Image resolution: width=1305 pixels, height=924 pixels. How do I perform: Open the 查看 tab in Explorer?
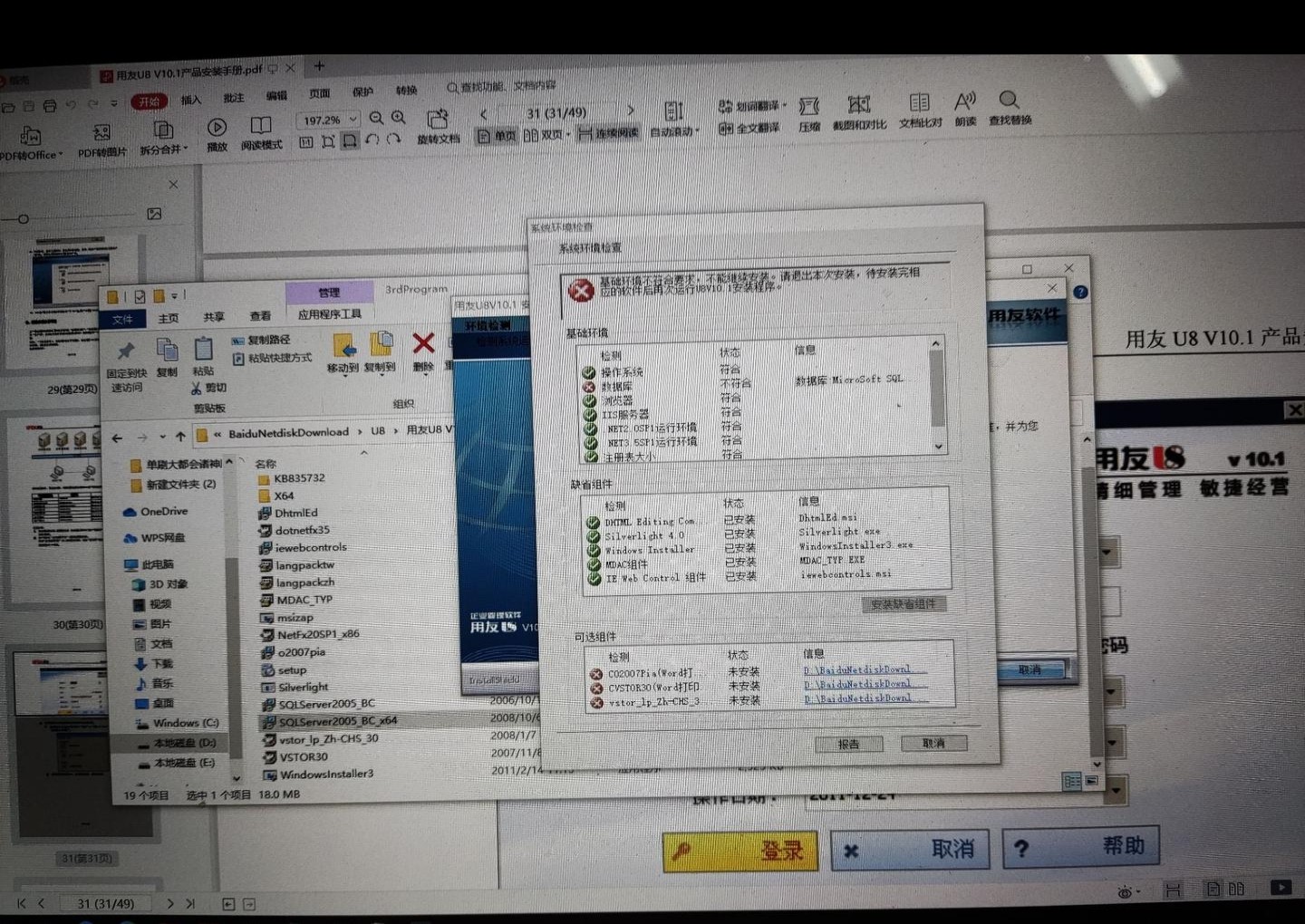[x=260, y=316]
